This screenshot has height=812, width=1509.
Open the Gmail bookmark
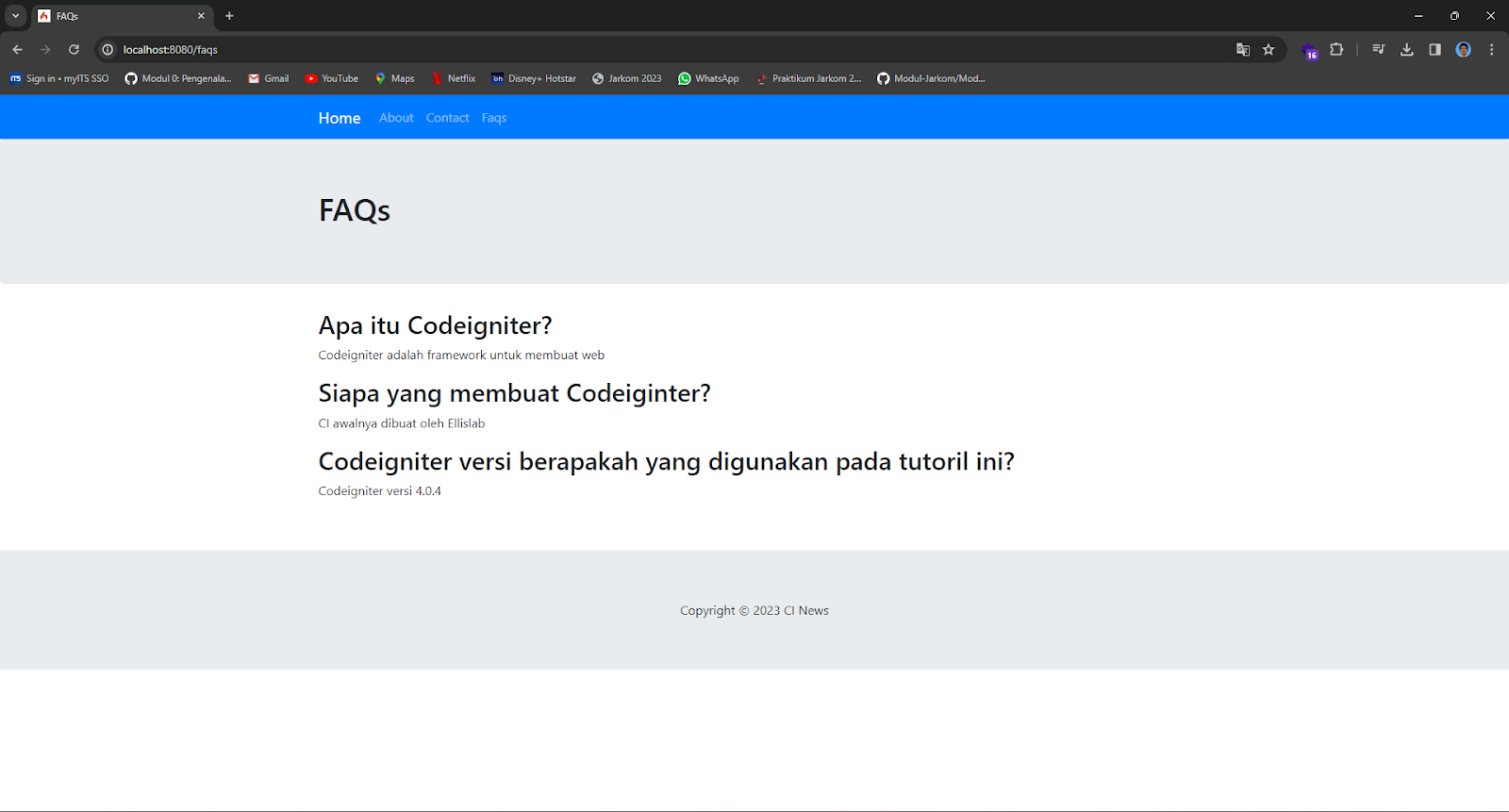[269, 78]
